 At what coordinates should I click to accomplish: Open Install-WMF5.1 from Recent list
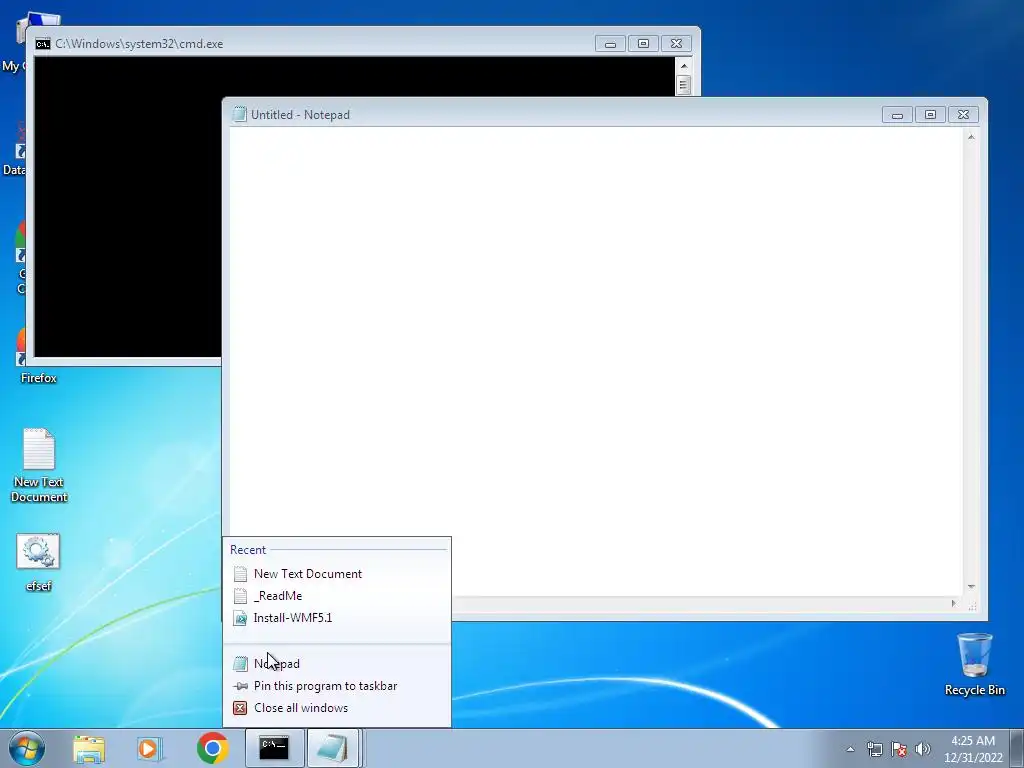336,618
